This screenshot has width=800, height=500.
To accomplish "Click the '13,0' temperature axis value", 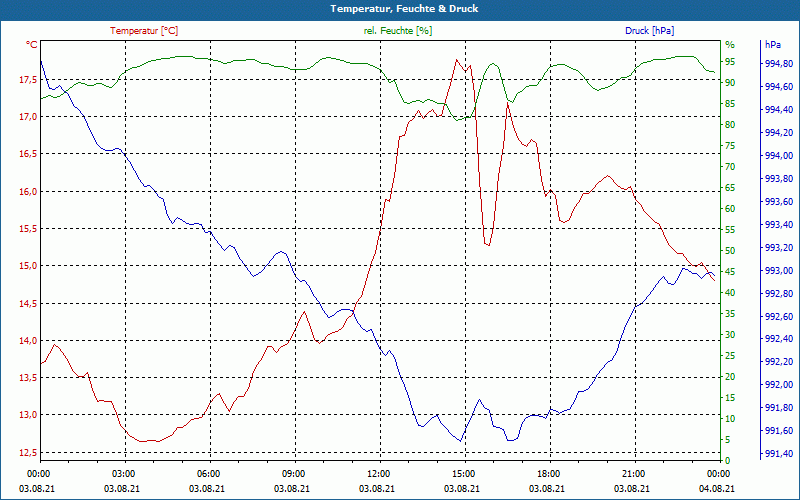I will point(28,415).
